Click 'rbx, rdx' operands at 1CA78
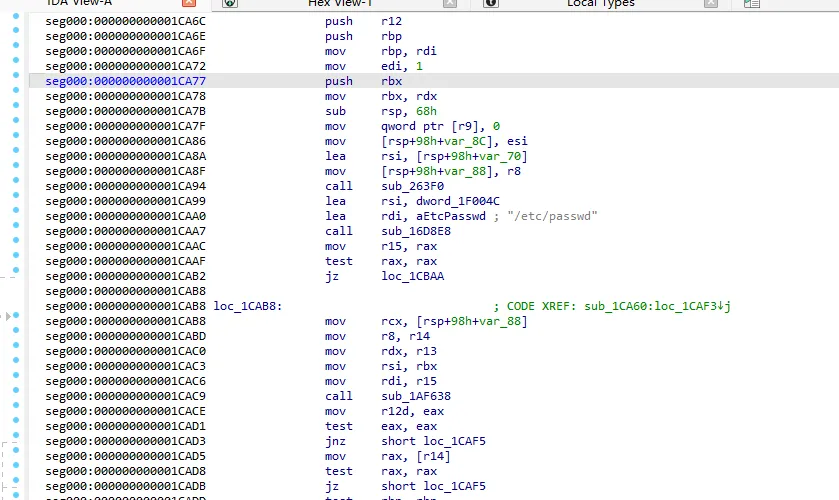The image size is (839, 500). click(x=409, y=96)
